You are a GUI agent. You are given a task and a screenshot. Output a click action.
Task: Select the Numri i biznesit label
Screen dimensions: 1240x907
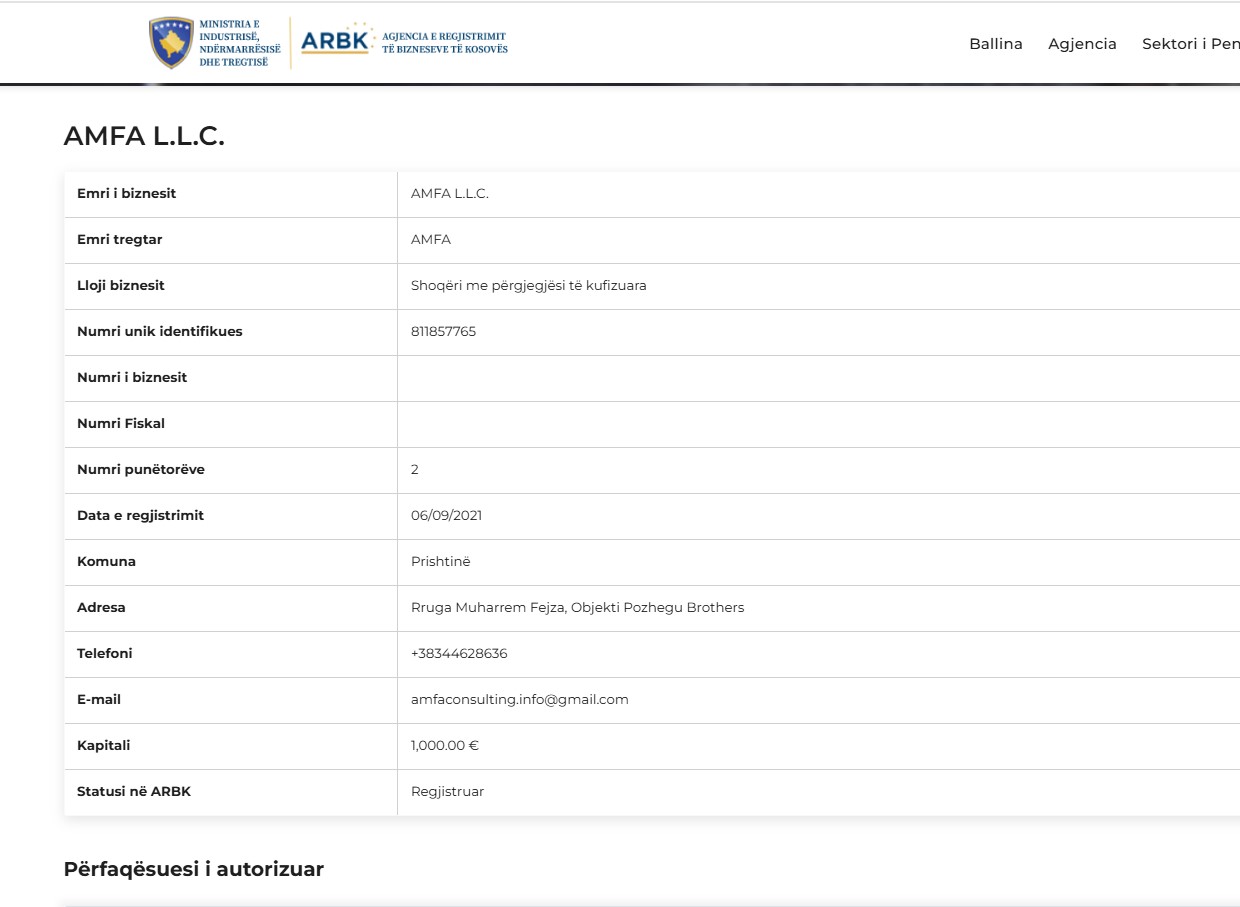[132, 377]
